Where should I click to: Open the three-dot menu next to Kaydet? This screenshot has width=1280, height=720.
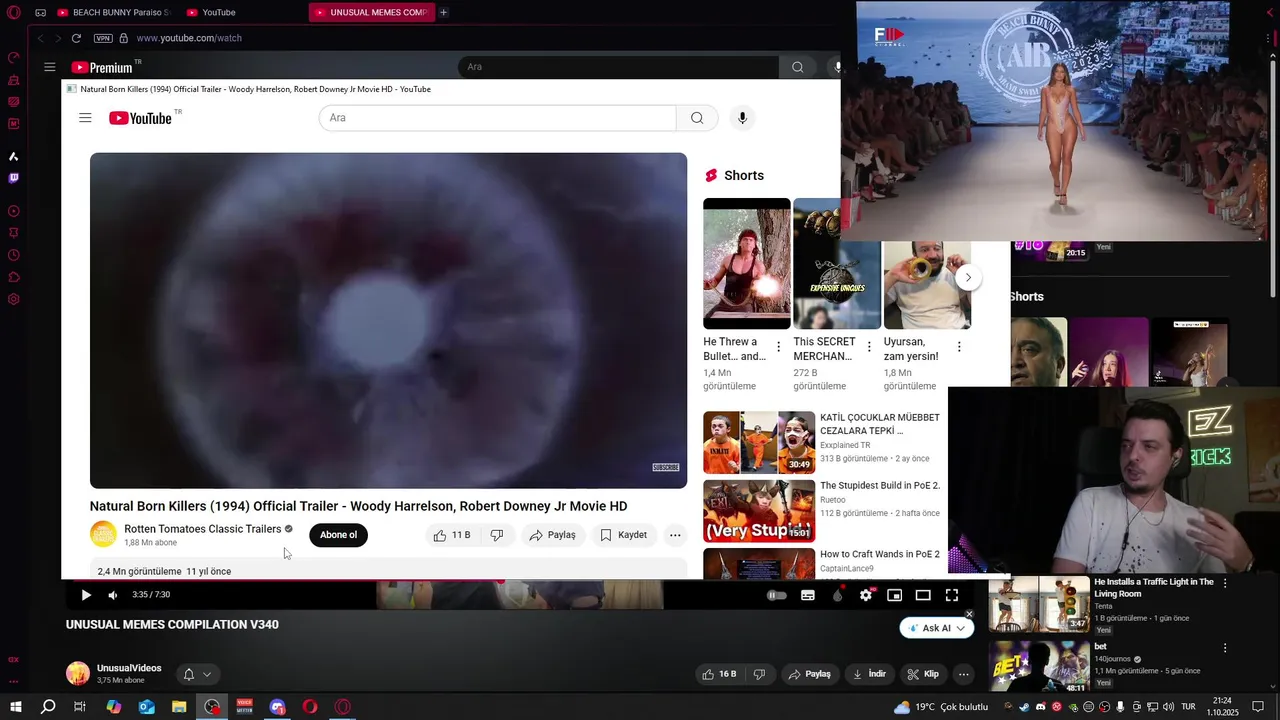[x=675, y=535]
